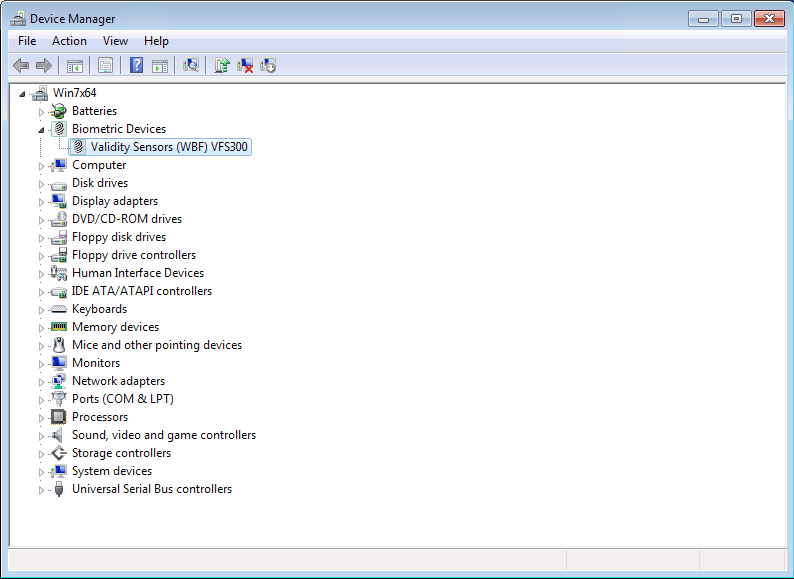Expand the Floppy drive controllers category
This screenshot has width=794, height=579.
pyautogui.click(x=42, y=256)
